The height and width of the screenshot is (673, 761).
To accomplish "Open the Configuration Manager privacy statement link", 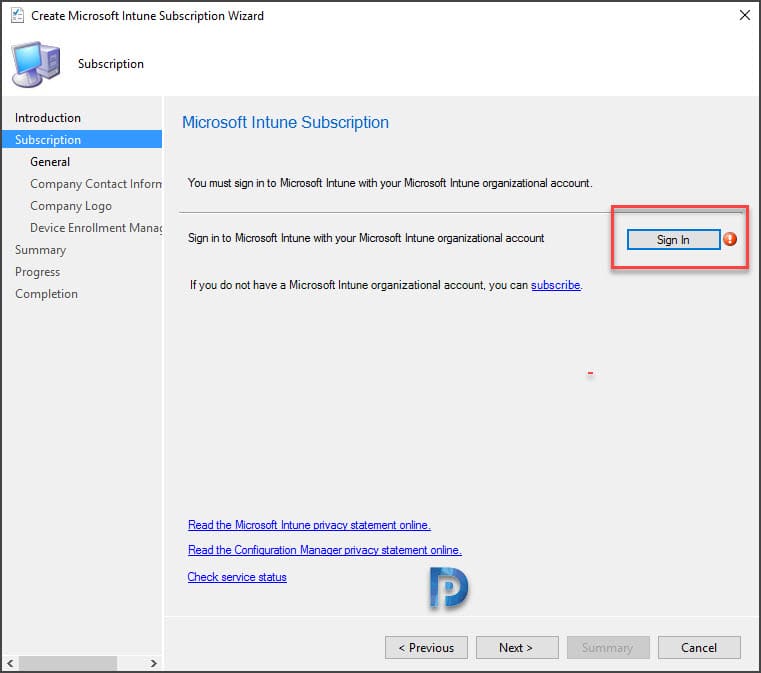I will coord(325,550).
